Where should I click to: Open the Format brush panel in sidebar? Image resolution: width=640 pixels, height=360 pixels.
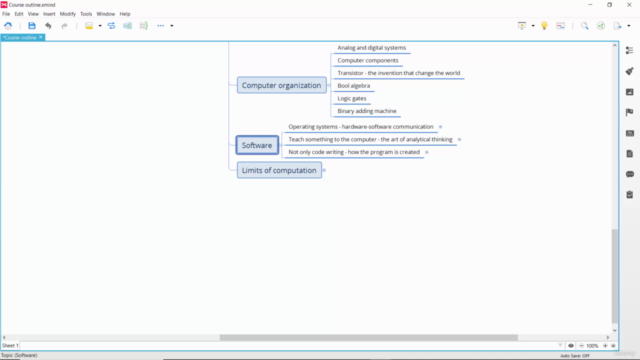[630, 71]
